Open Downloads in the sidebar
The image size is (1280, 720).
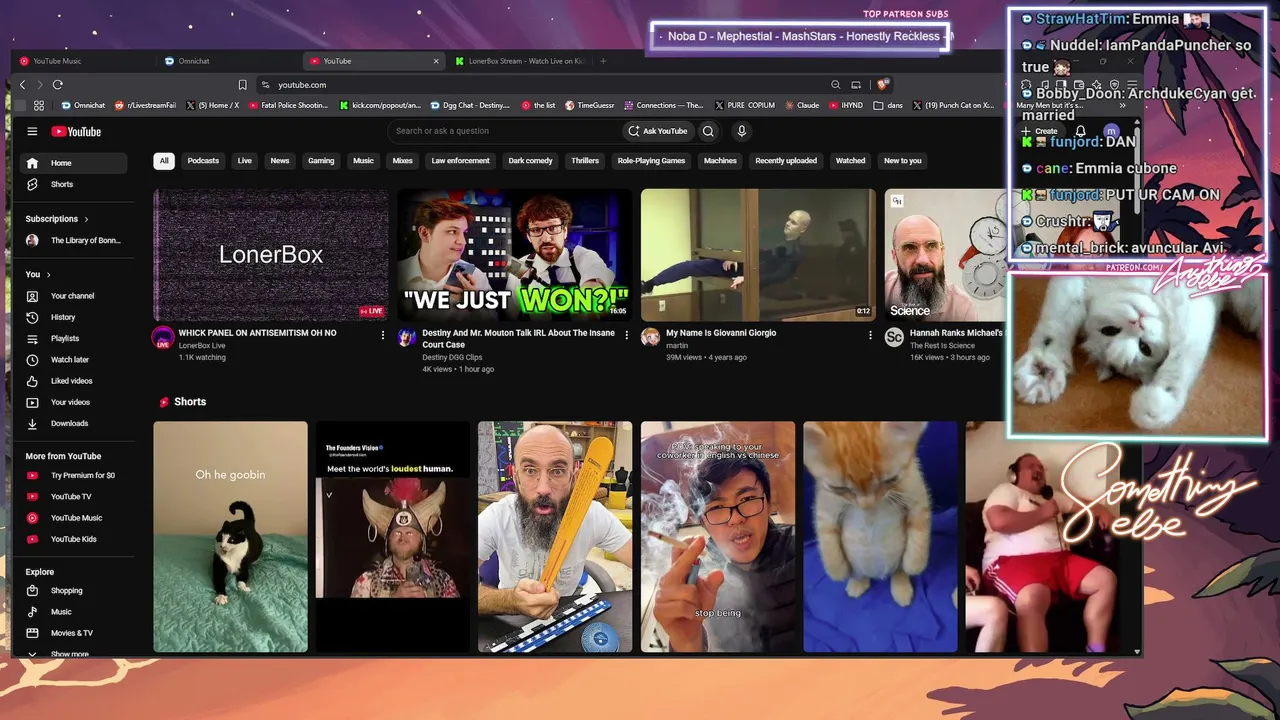74,423
